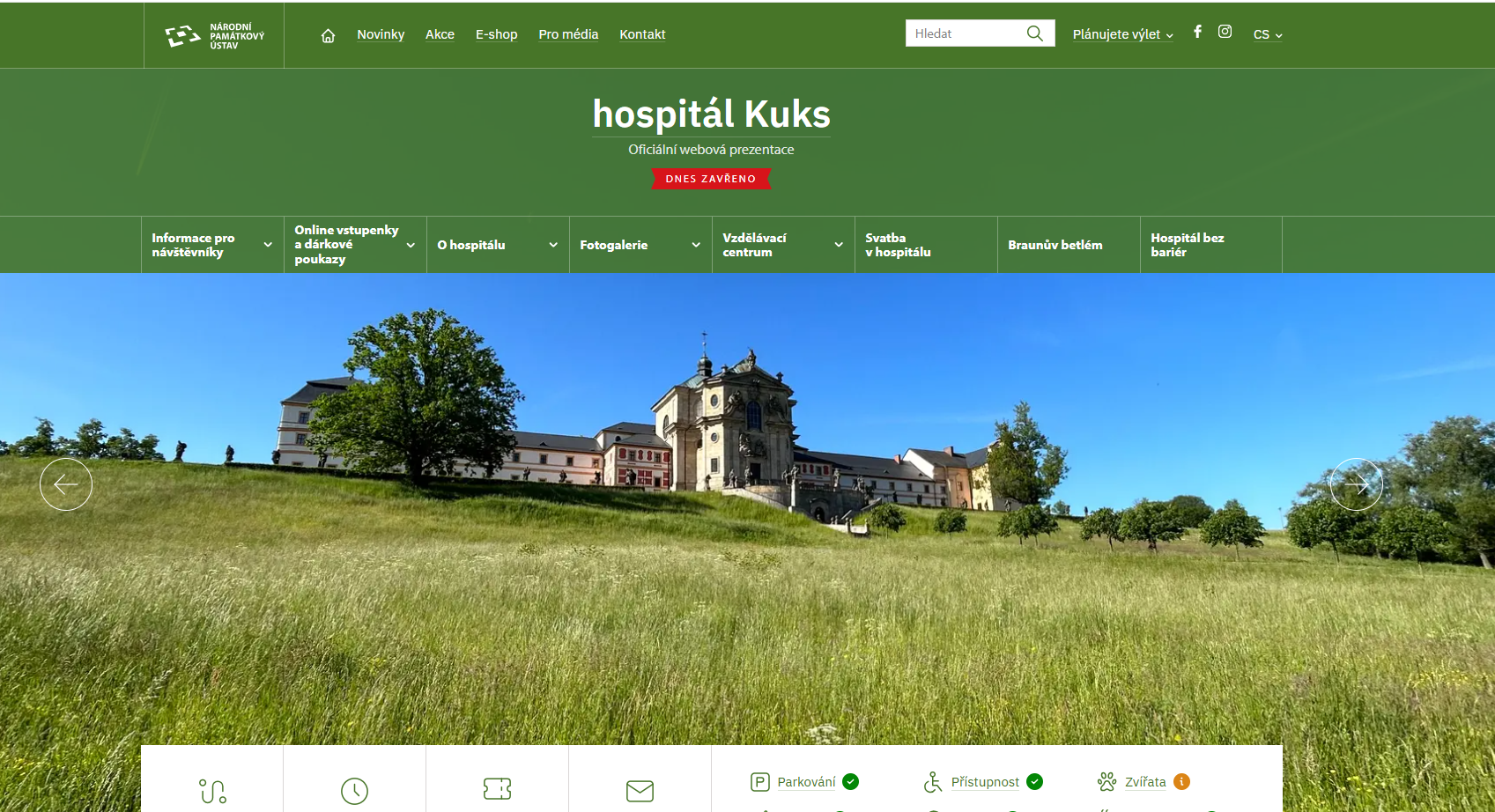This screenshot has width=1495, height=812.
Task: Show the next slide arrow
Action: (x=1356, y=484)
